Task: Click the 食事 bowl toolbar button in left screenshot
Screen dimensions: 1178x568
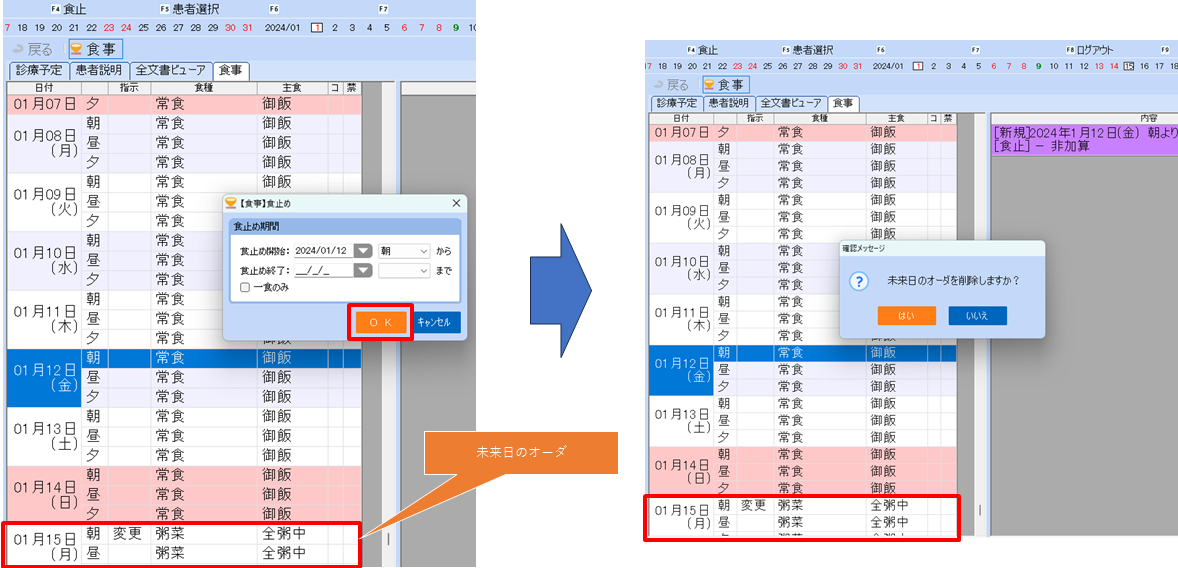Action: [95, 50]
